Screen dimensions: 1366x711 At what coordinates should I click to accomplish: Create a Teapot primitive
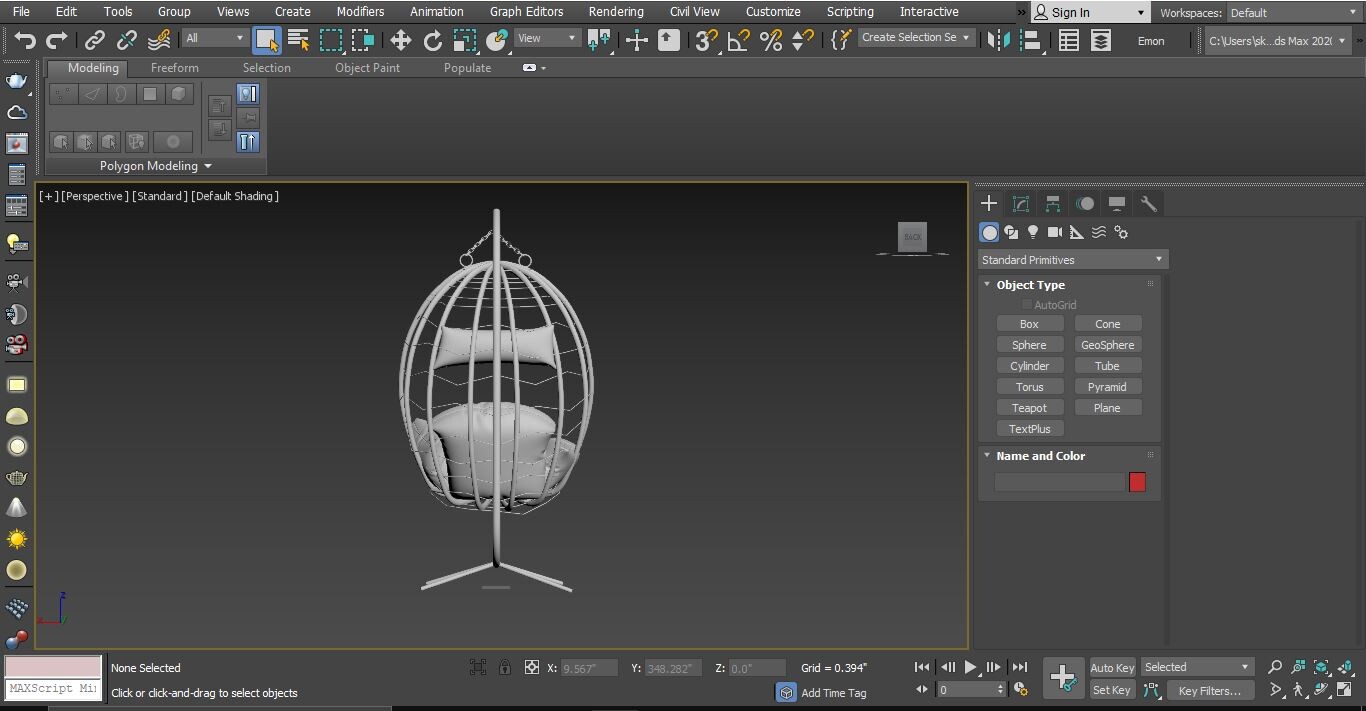(x=1029, y=407)
